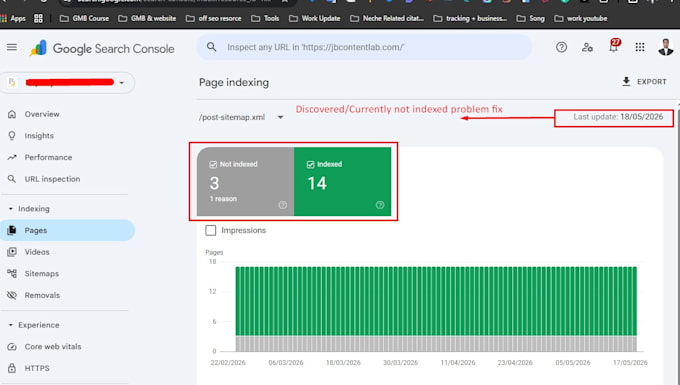This screenshot has height=385, width=680.
Task: Click the Insights lightbulb icon
Action: point(12,136)
